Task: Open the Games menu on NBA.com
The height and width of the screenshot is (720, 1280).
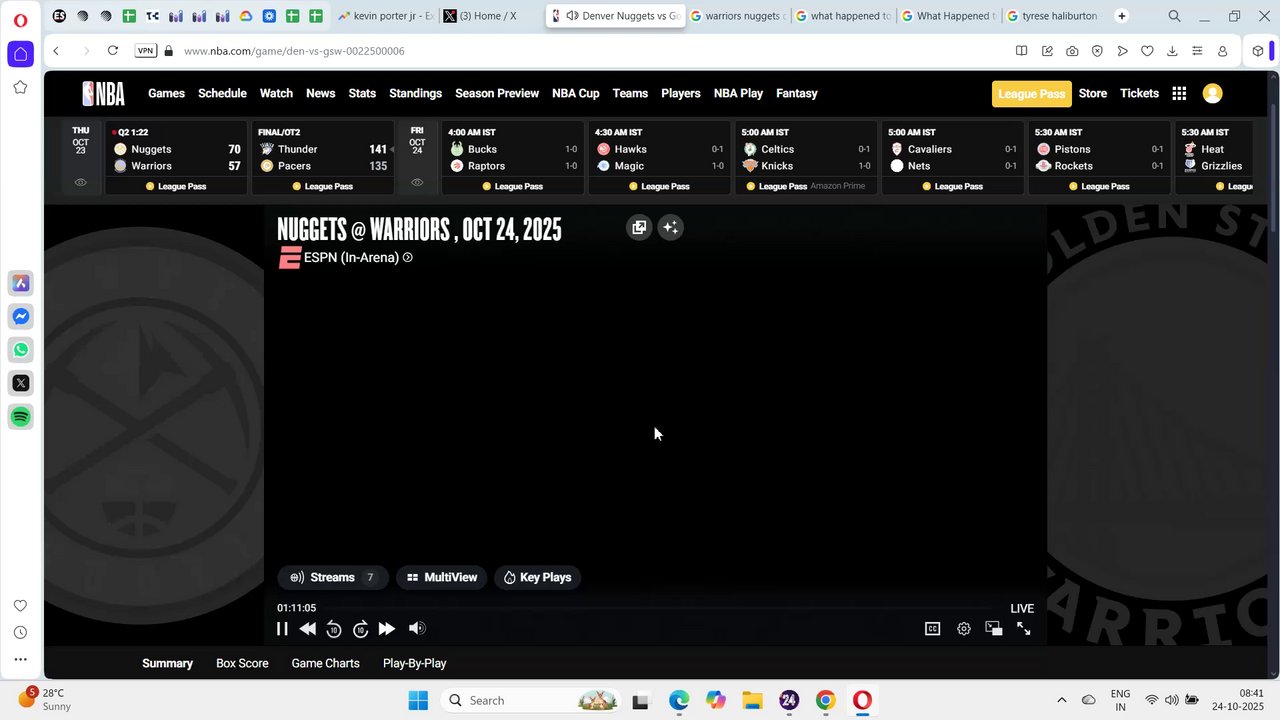Action: point(166,93)
